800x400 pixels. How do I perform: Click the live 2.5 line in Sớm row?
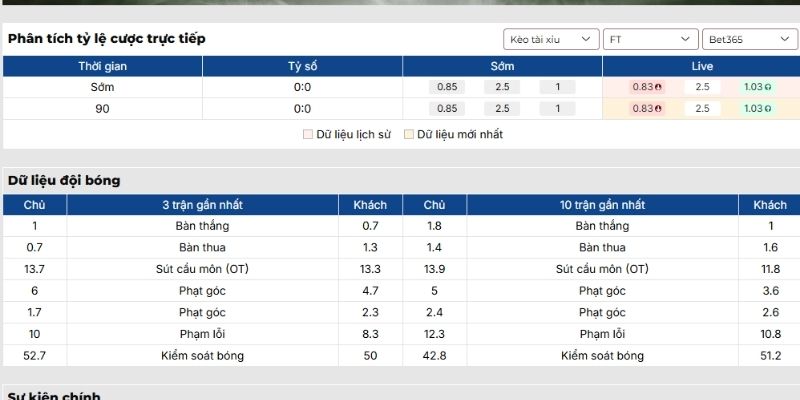(703, 87)
